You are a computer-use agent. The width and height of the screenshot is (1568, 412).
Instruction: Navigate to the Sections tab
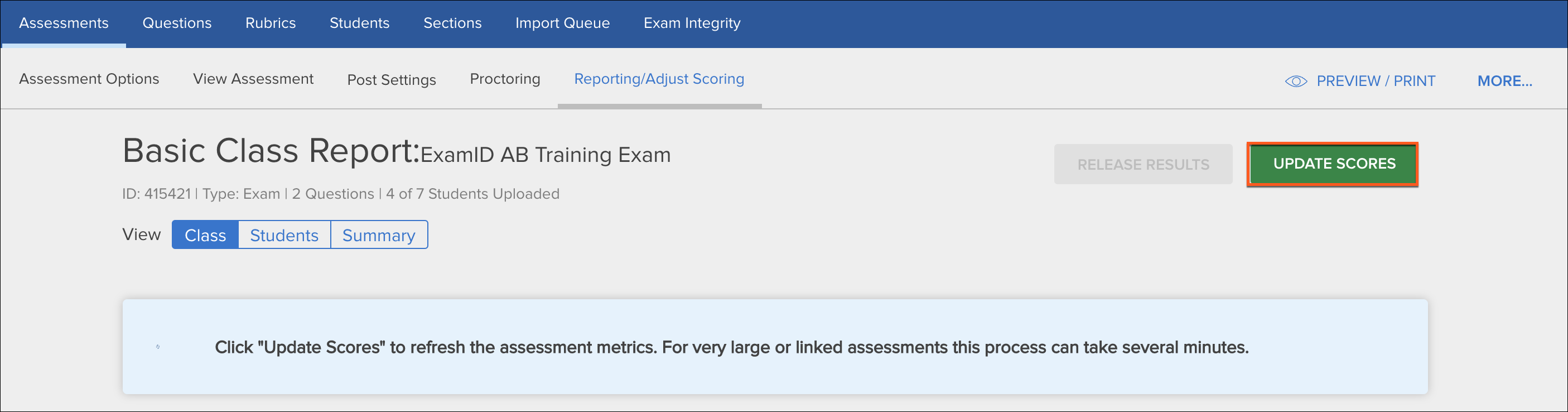point(452,23)
